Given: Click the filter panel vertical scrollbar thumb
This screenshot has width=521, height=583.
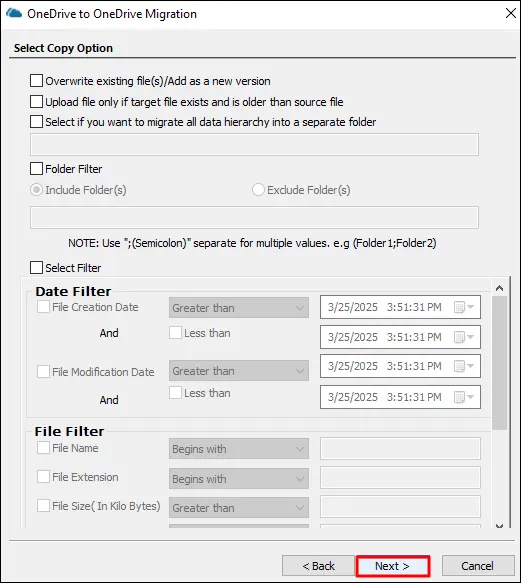Looking at the screenshot, I should coord(499,363).
